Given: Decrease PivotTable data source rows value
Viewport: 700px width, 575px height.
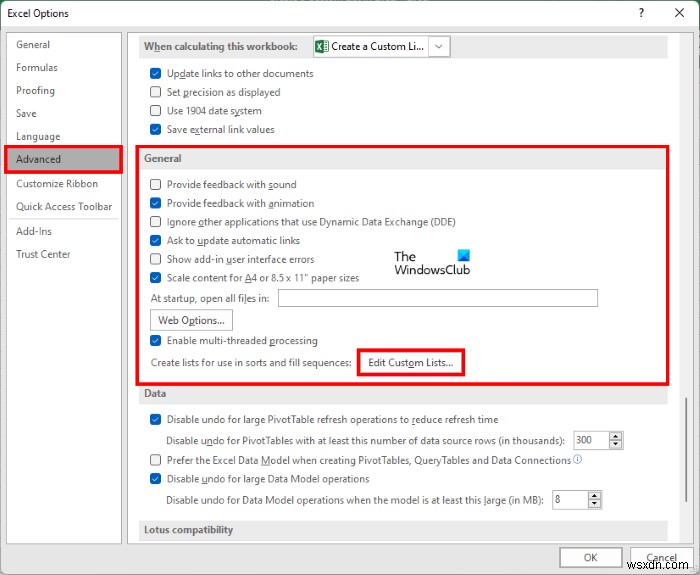Looking at the screenshot, I should click(616, 444).
